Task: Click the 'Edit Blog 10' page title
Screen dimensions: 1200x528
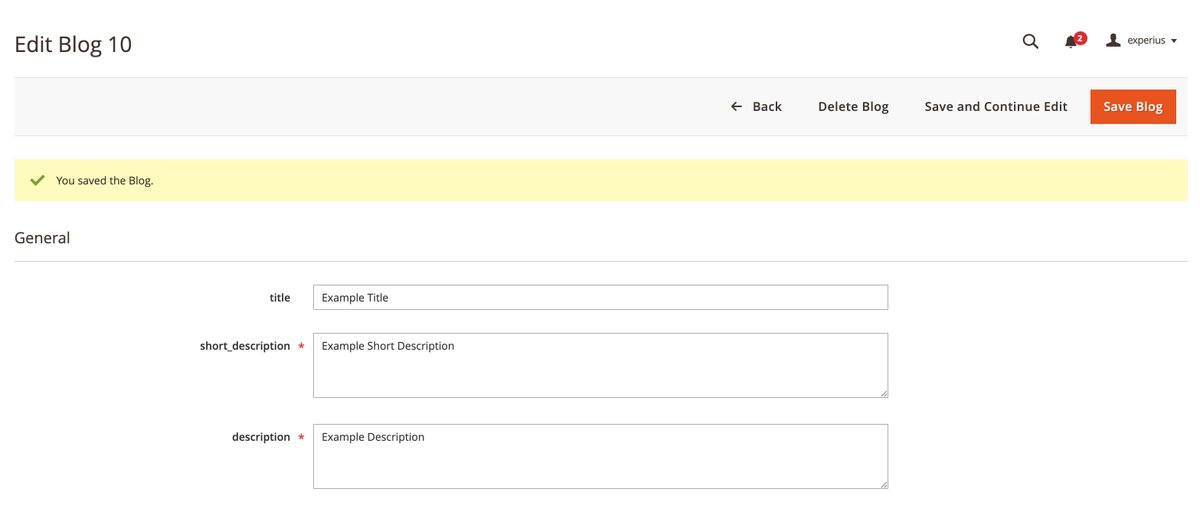Action: pyautogui.click(x=73, y=44)
